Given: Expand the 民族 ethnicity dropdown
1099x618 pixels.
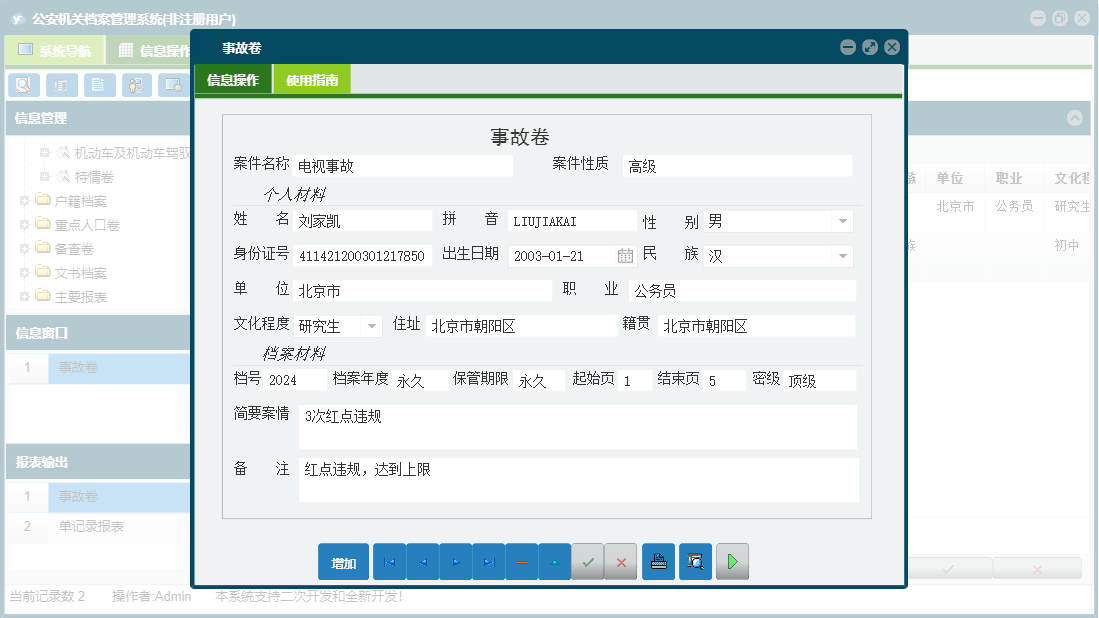Looking at the screenshot, I should pos(843,256).
